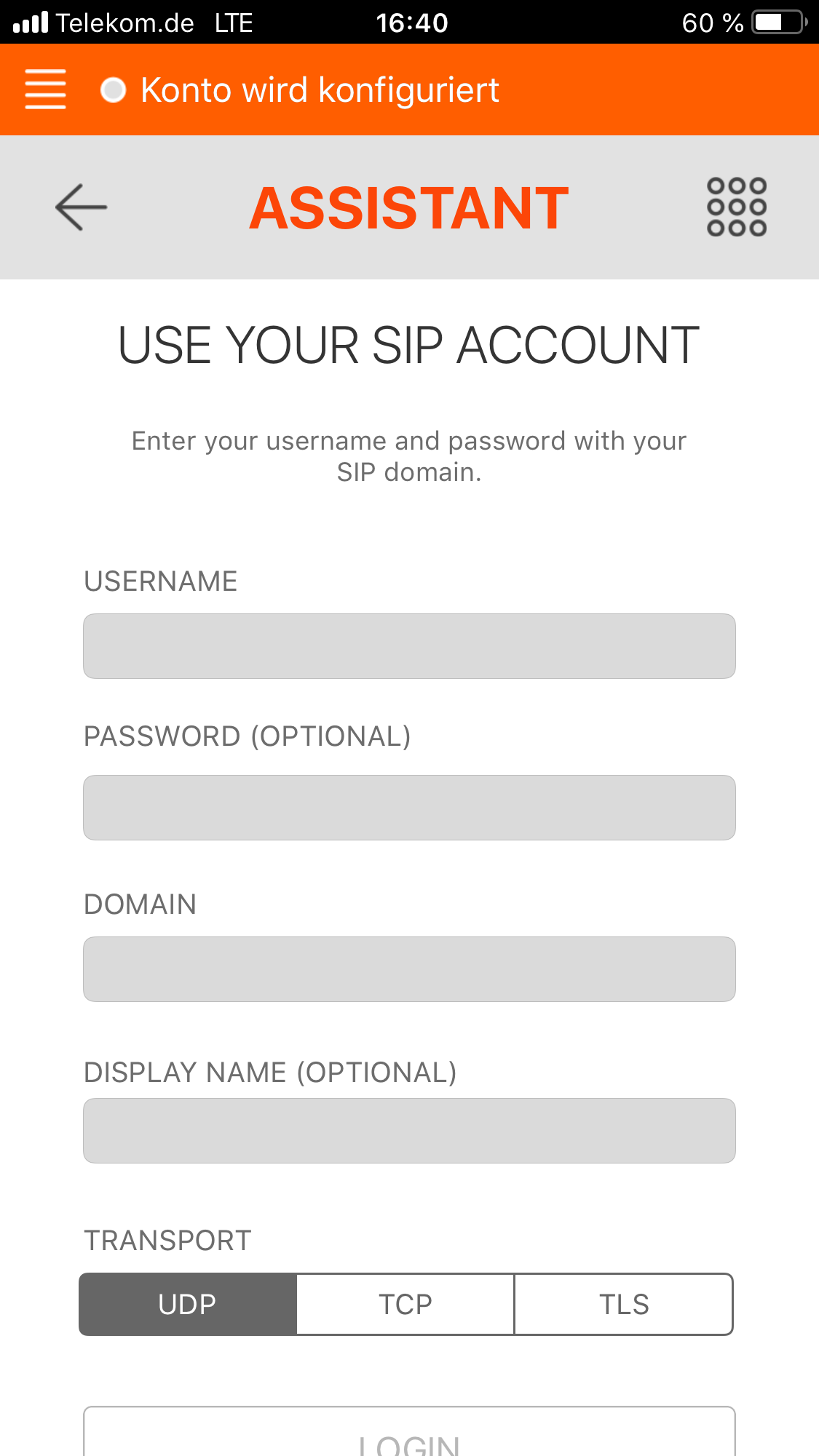Select TCP transport option
This screenshot has height=1456, width=819.
point(405,1304)
